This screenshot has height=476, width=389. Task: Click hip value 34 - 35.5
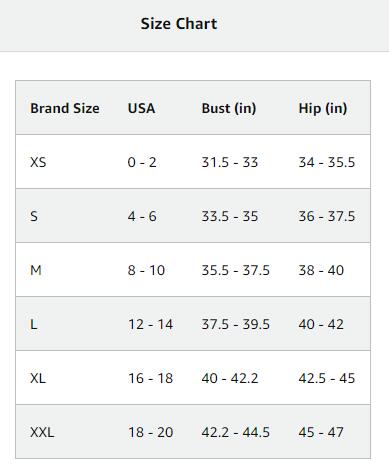(327, 162)
